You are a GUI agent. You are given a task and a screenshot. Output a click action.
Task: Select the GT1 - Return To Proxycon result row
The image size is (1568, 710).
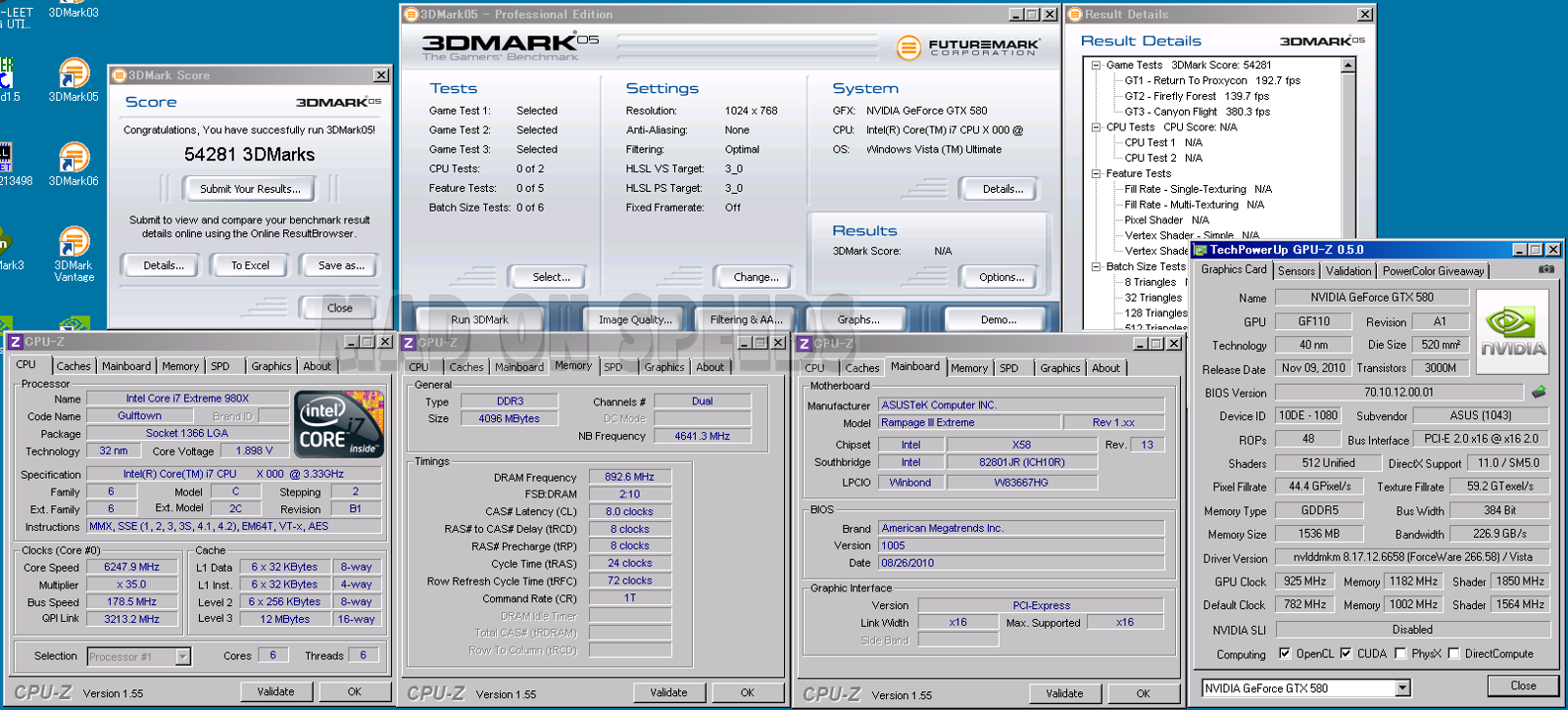tap(1212, 80)
